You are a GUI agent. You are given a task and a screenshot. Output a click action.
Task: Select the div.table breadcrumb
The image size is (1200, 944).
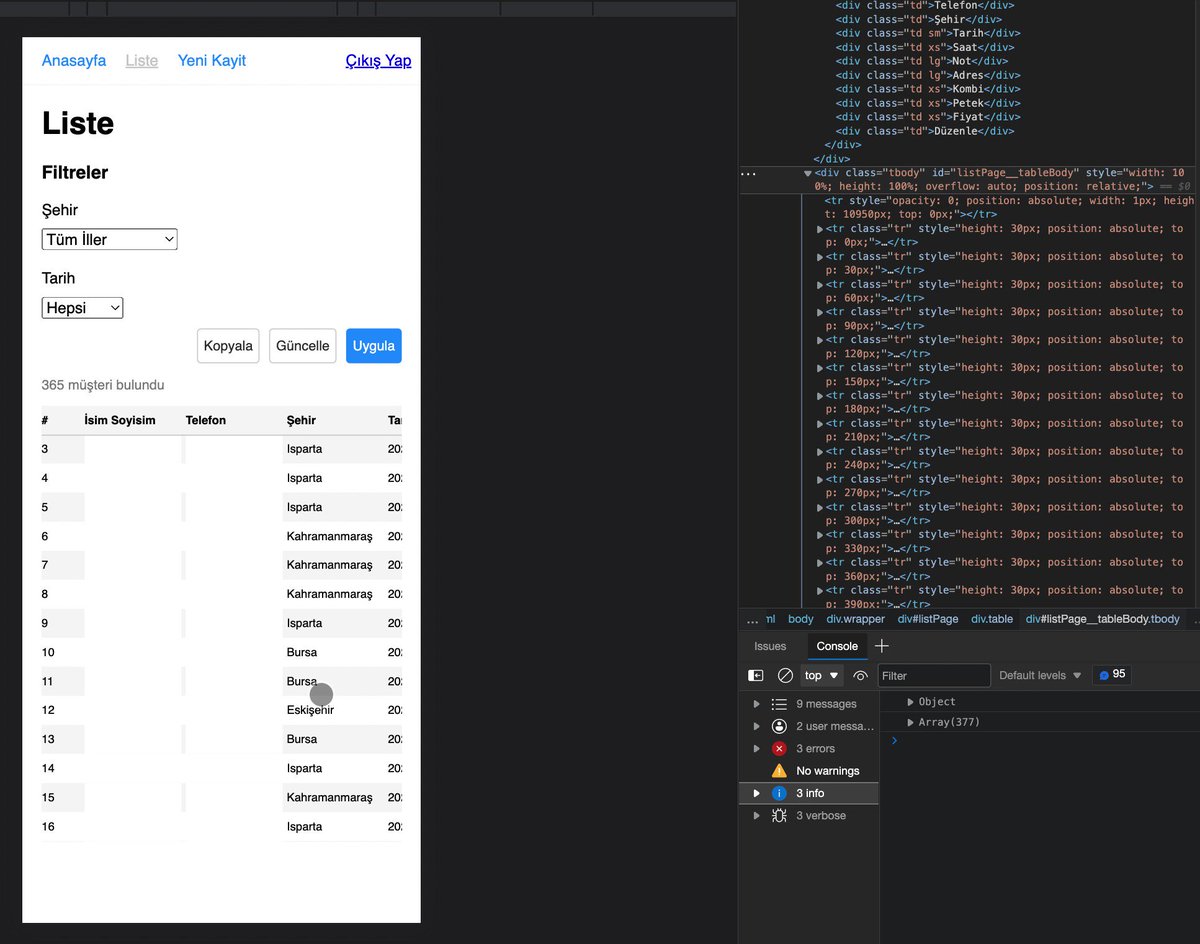[x=992, y=620]
